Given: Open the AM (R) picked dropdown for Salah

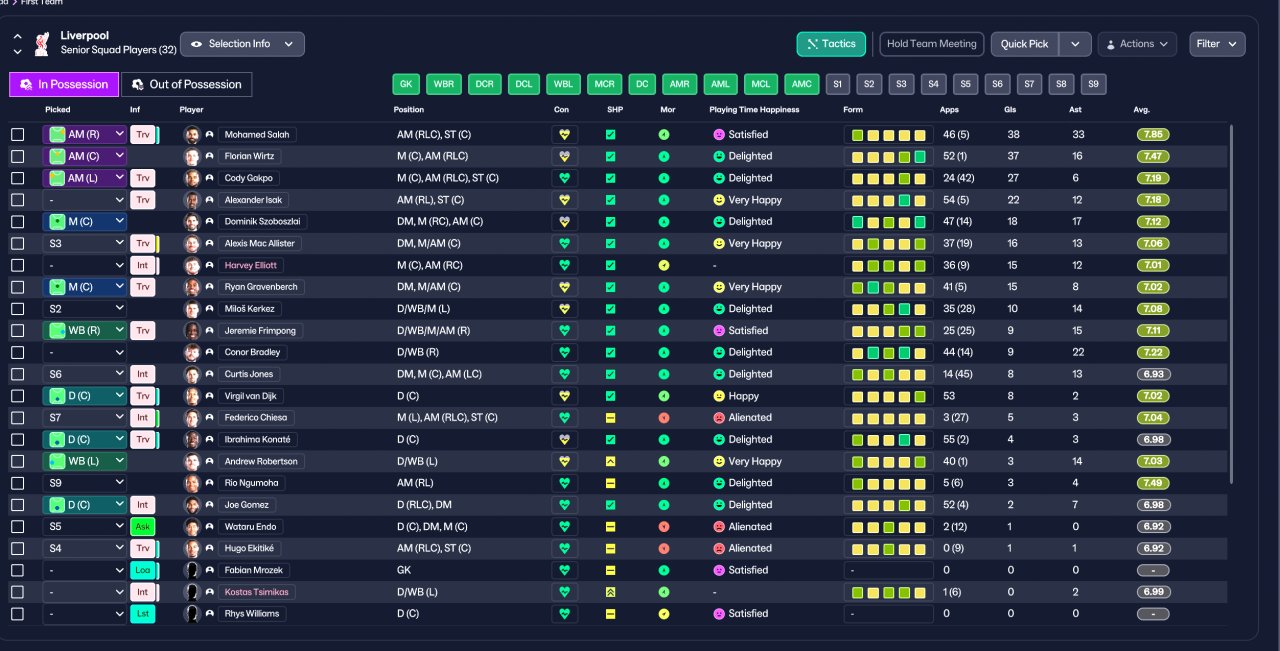Looking at the screenshot, I should pos(85,134).
